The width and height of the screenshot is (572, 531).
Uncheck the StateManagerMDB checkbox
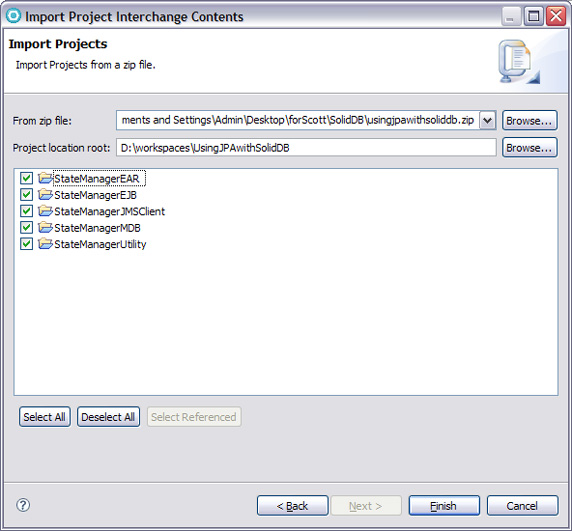26,228
